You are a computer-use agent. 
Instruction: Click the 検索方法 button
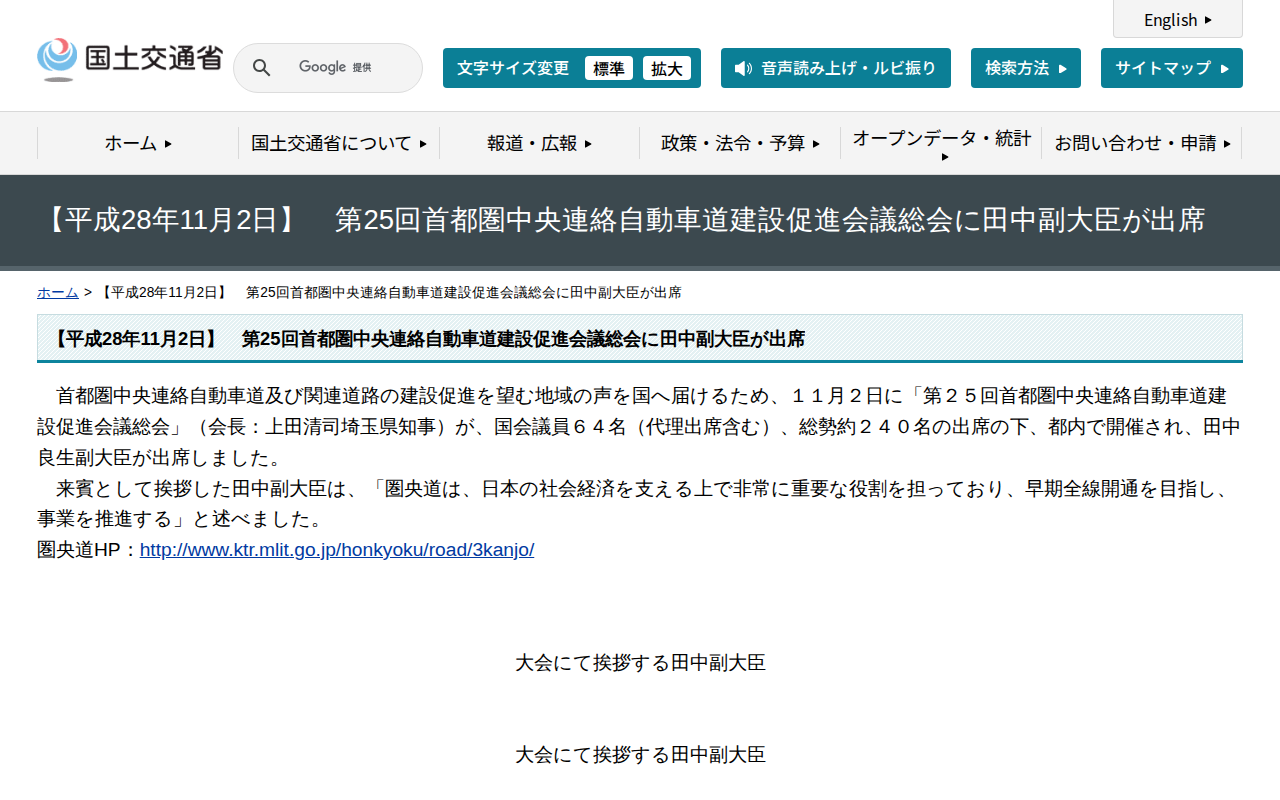(1025, 68)
